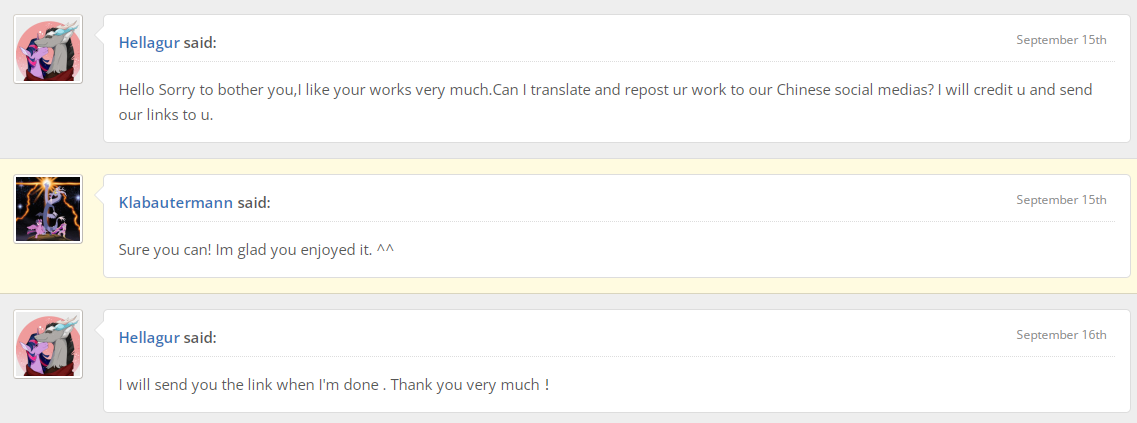This screenshot has height=423, width=1137.
Task: Click "said:" after Hellagur in the first comment
Action: coord(200,42)
